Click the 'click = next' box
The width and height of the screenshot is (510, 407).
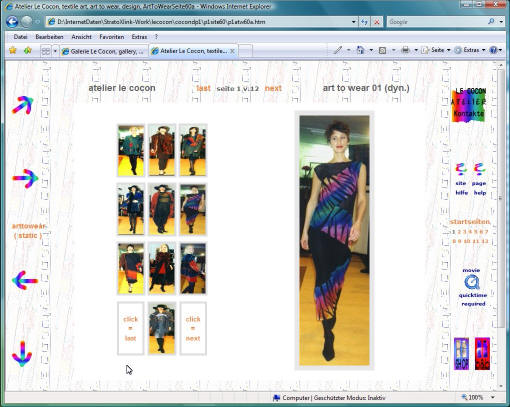[x=193, y=328]
